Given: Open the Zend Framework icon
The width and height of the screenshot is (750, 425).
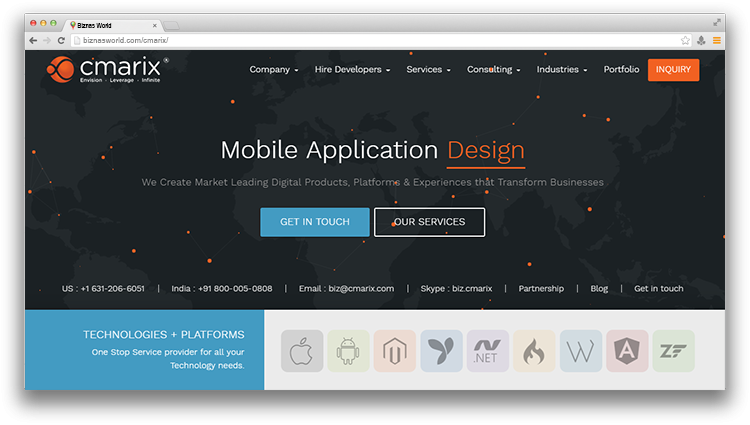Looking at the screenshot, I should click(673, 351).
